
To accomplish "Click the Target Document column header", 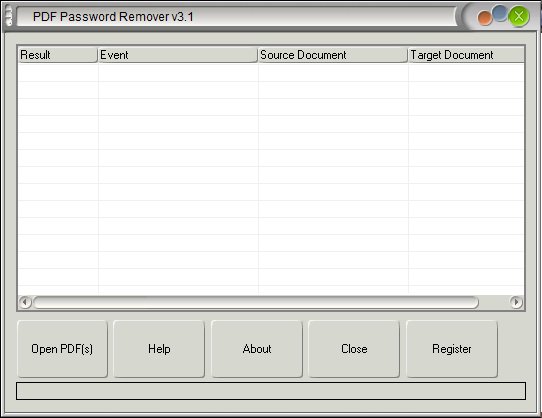I will (x=466, y=55).
